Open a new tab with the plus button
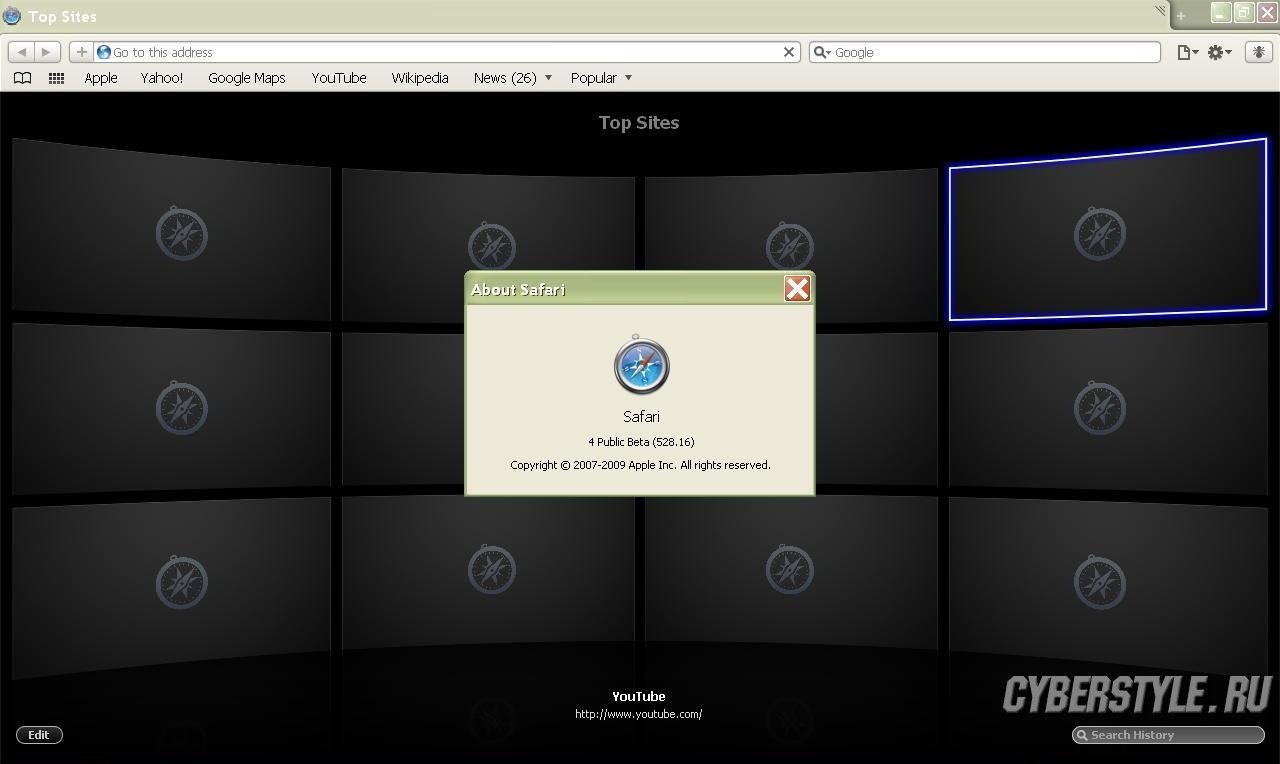The width and height of the screenshot is (1280, 764). [x=1181, y=16]
